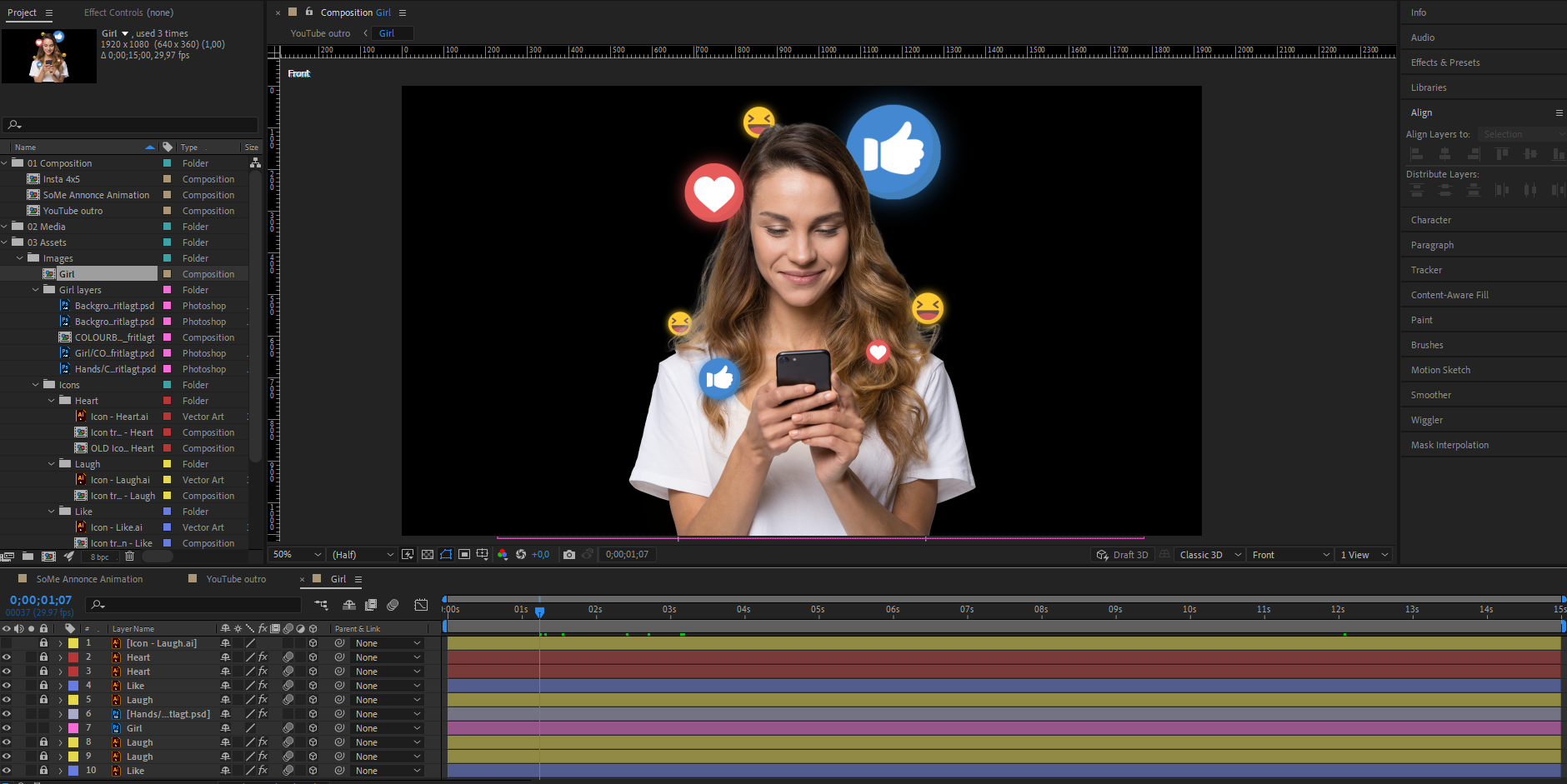Create a new folder in Project panel
Screen dimensions: 1567x784
tap(28, 557)
